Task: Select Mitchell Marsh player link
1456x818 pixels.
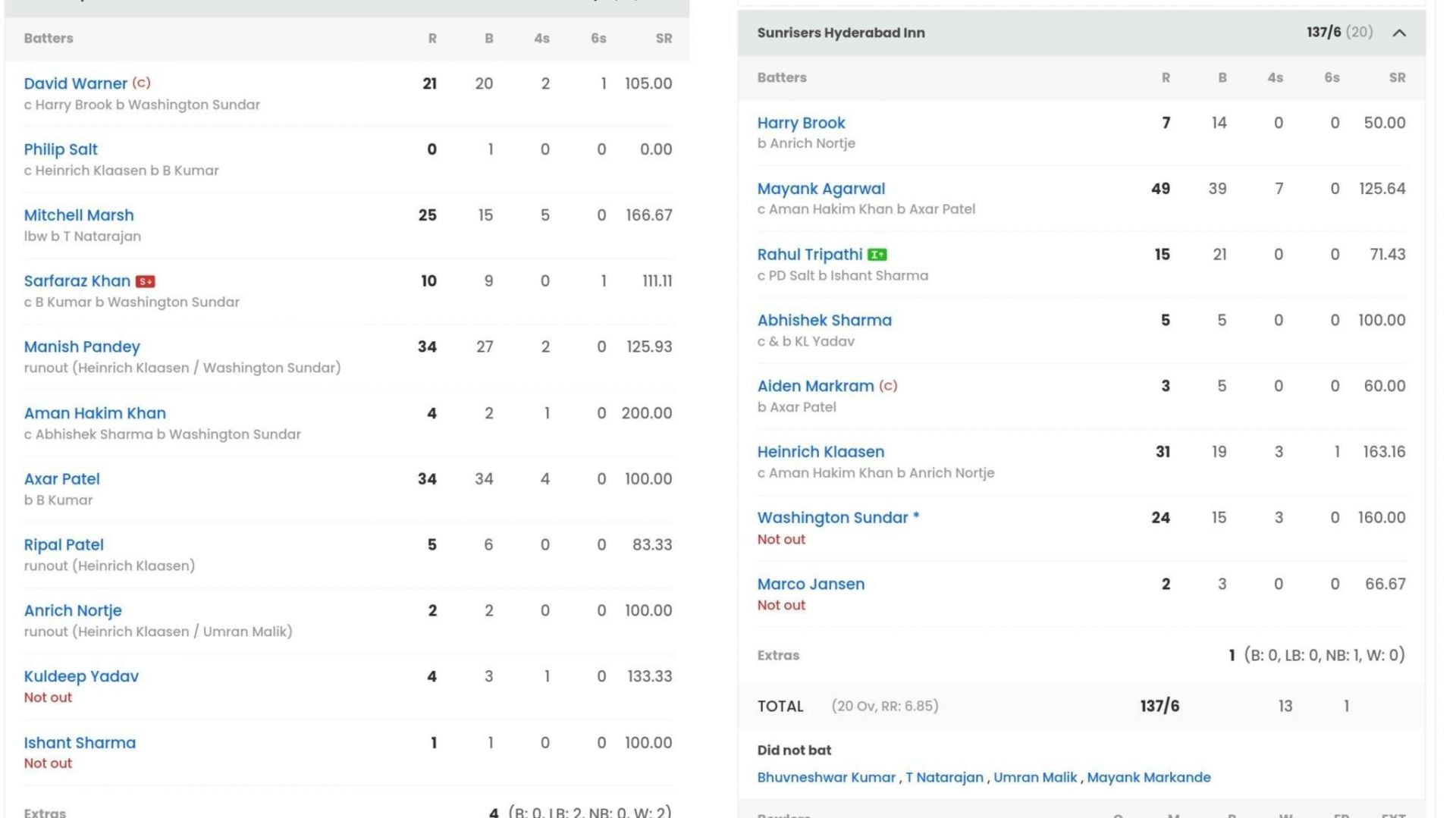Action: (79, 215)
